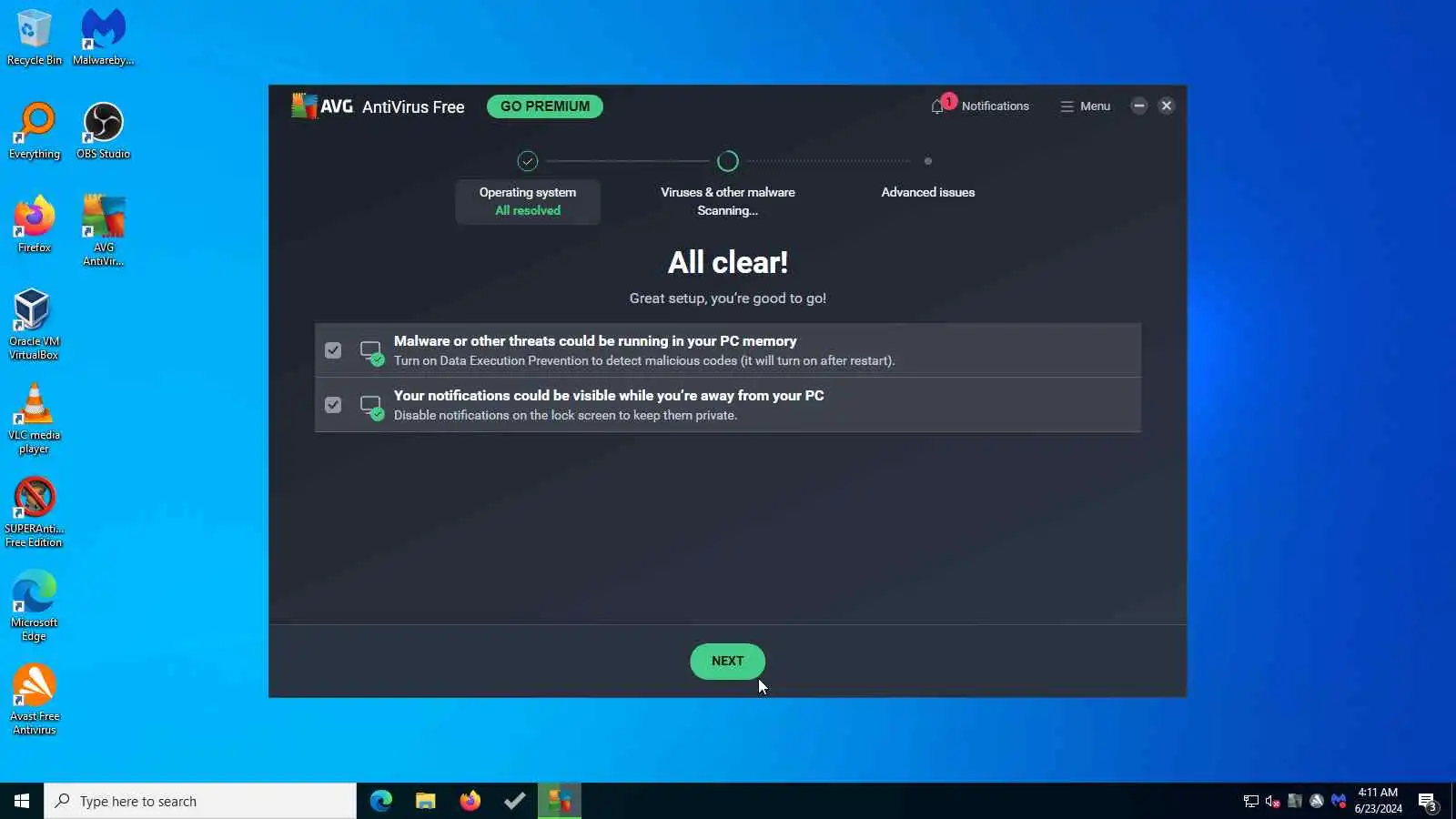This screenshot has height=819, width=1456.
Task: Click the 'All clear!' heading
Action: [x=728, y=263]
